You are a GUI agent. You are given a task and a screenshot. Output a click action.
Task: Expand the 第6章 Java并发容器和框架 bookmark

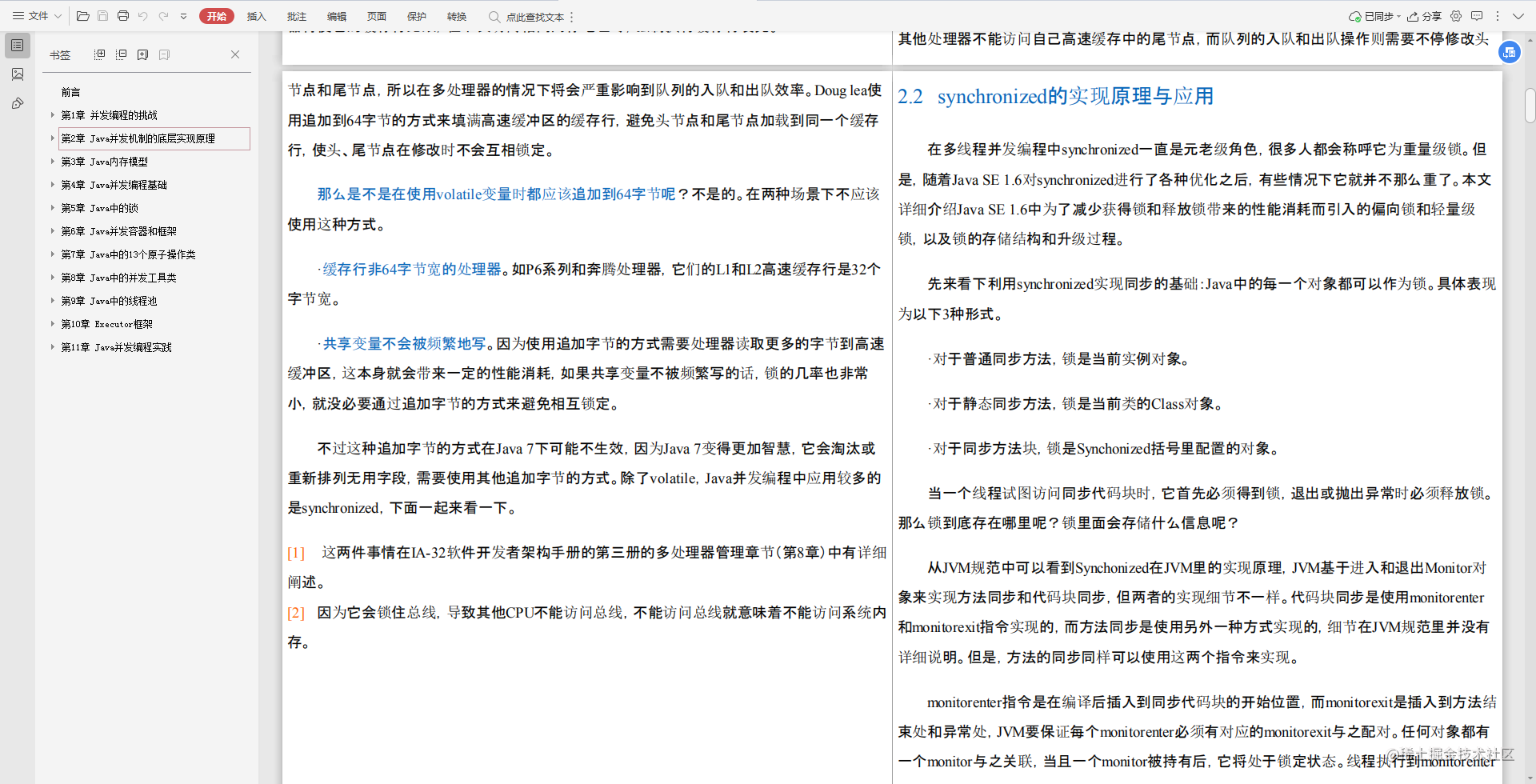[x=53, y=231]
